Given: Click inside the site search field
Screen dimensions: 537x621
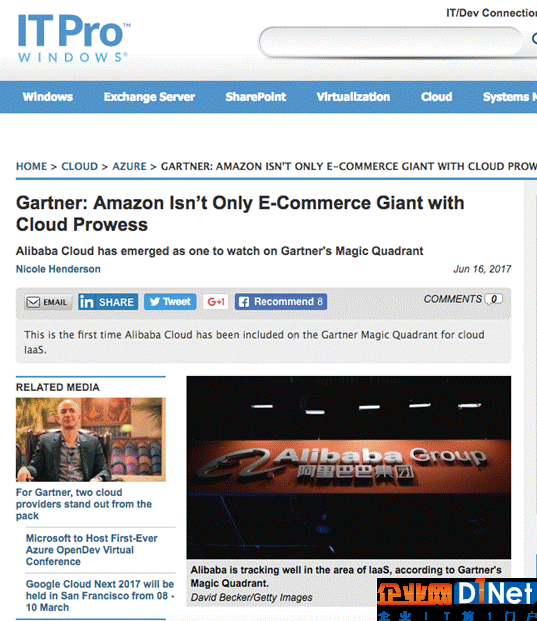Looking at the screenshot, I should click(391, 41).
